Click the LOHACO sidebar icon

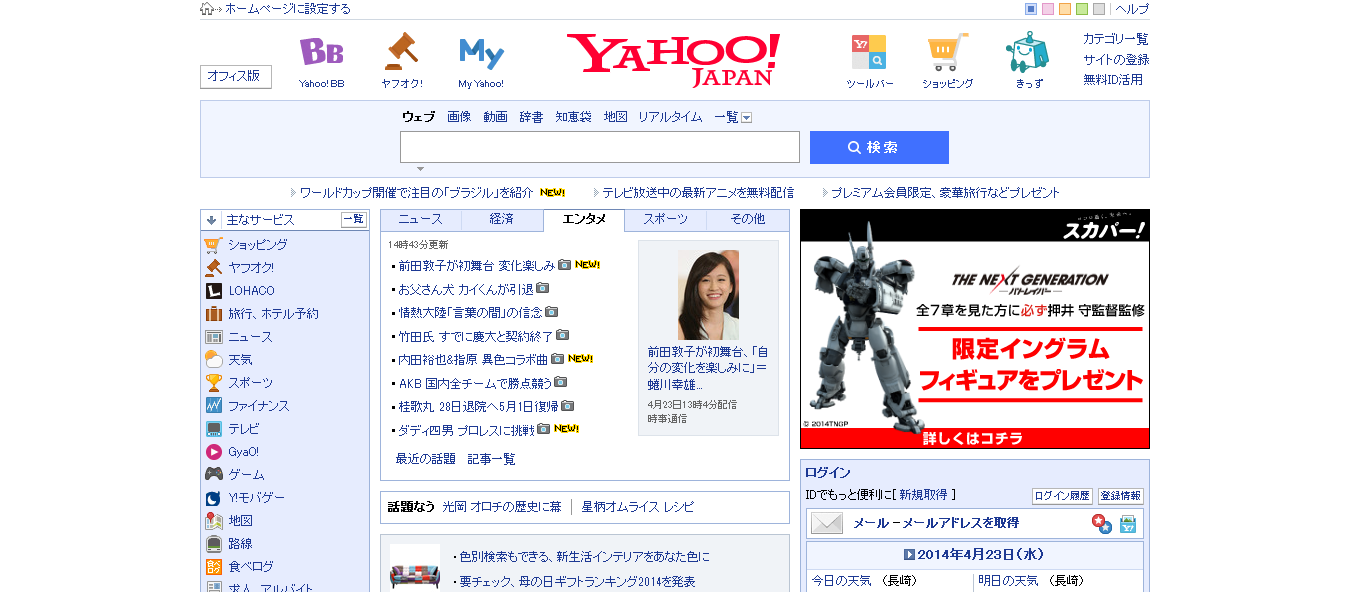coord(213,291)
